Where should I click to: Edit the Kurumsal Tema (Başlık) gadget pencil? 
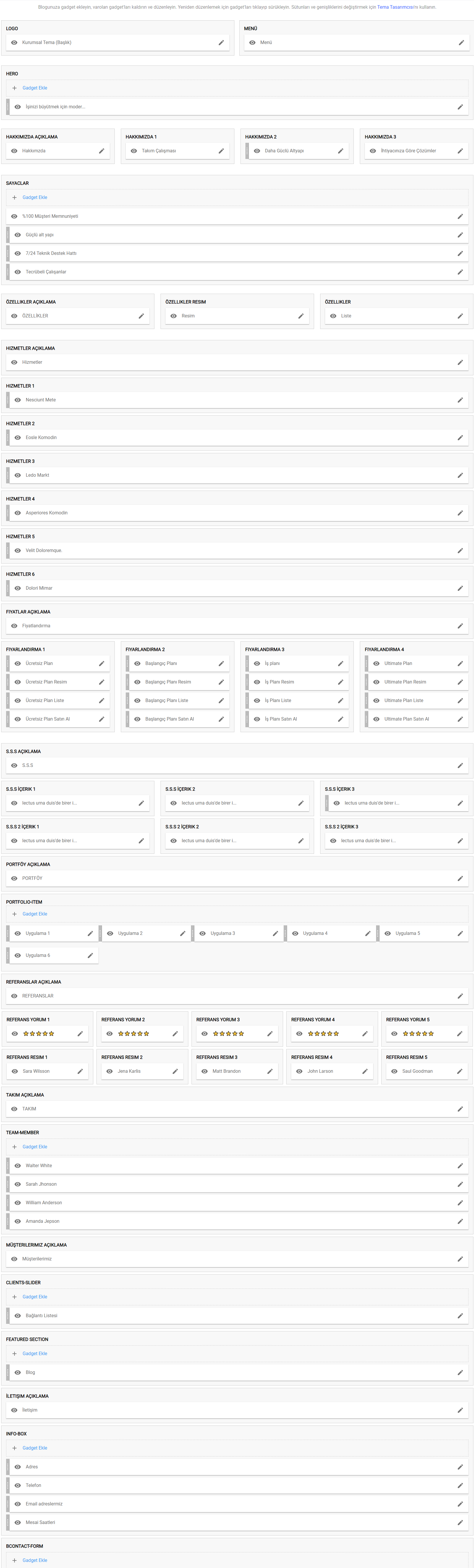221,43
